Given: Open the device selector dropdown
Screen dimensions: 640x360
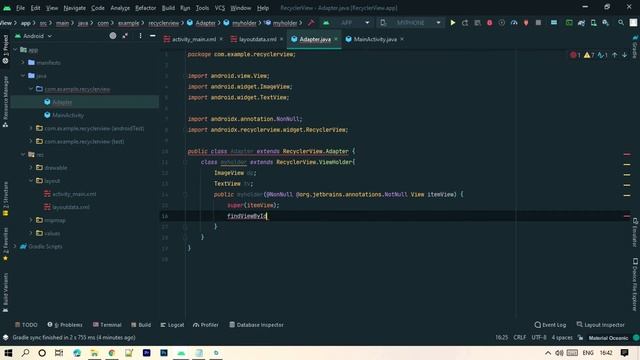Looking at the screenshot, I should pos(410,23).
